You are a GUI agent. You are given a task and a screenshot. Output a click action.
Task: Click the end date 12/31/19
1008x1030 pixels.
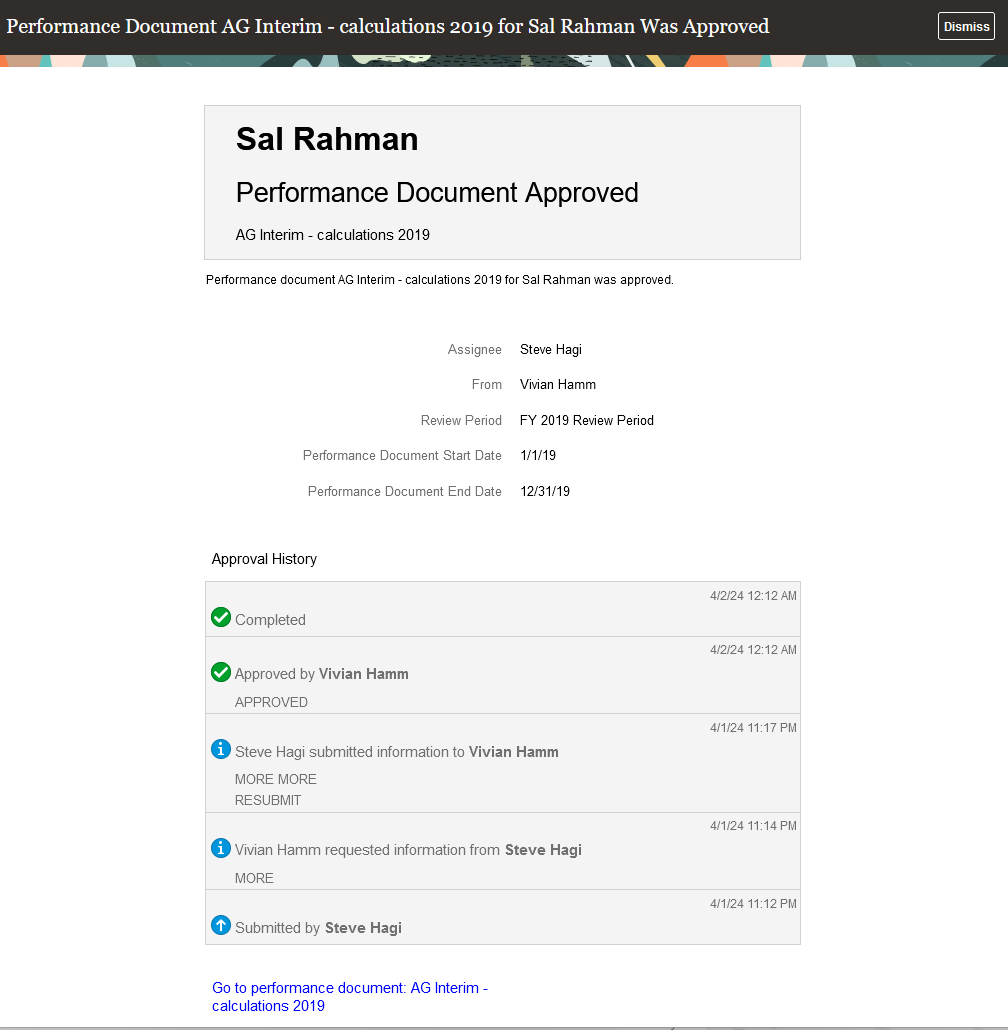544,491
